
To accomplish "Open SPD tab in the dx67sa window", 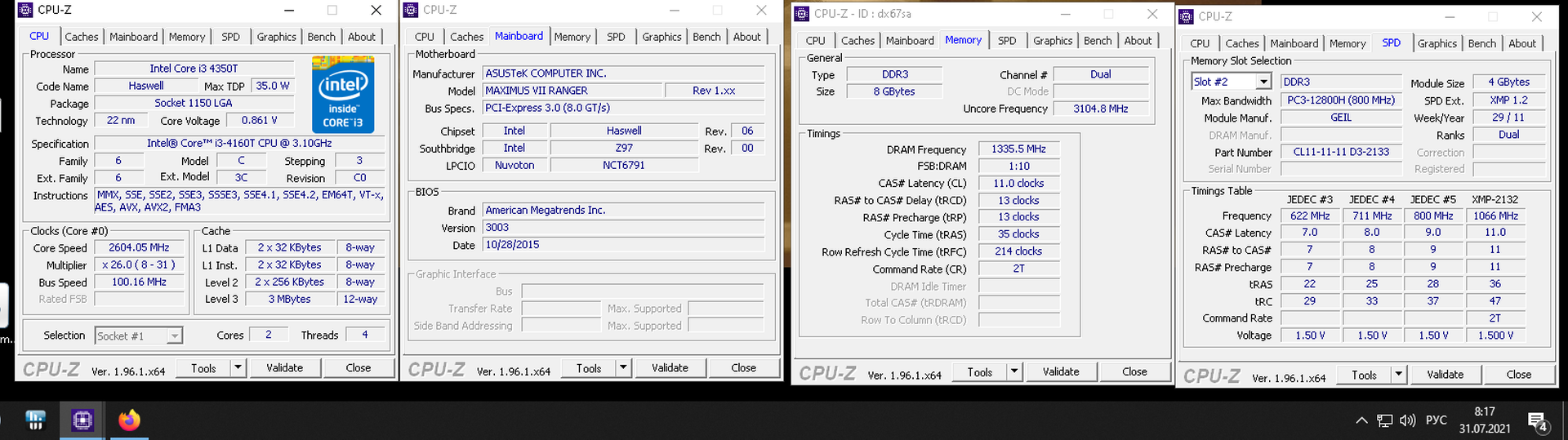I will [x=1007, y=40].
